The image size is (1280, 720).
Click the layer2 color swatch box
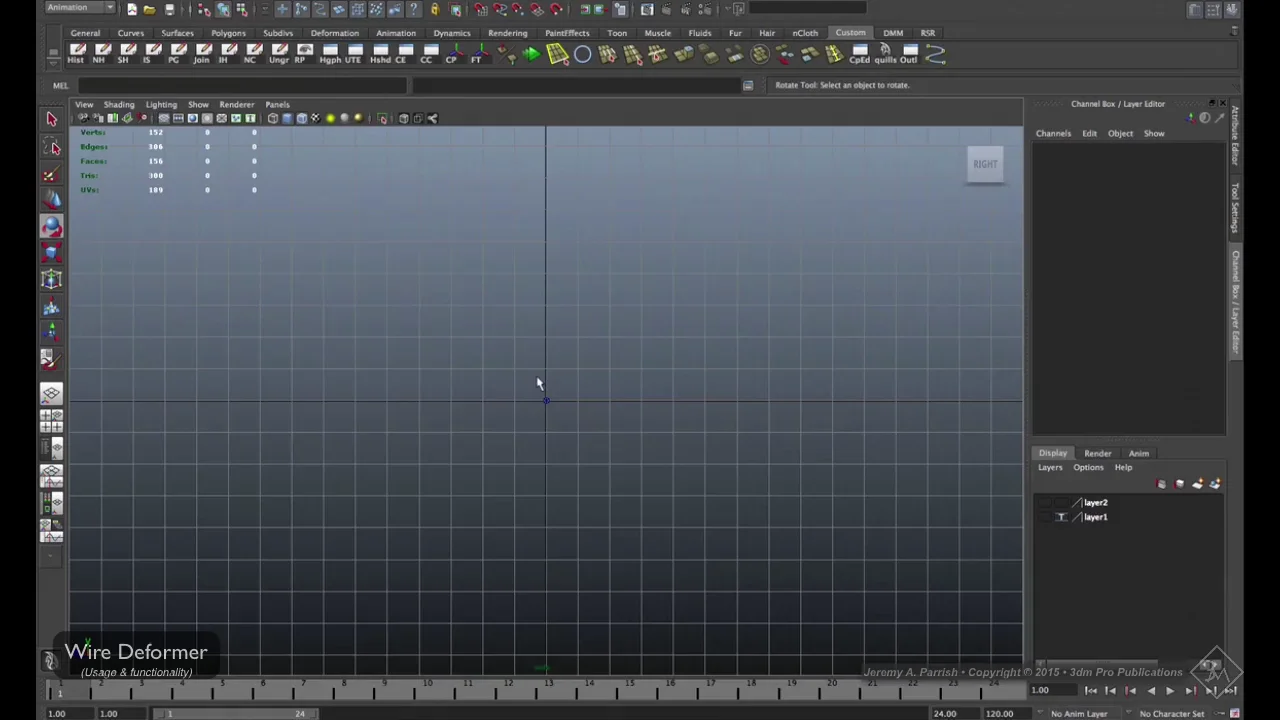1076,503
